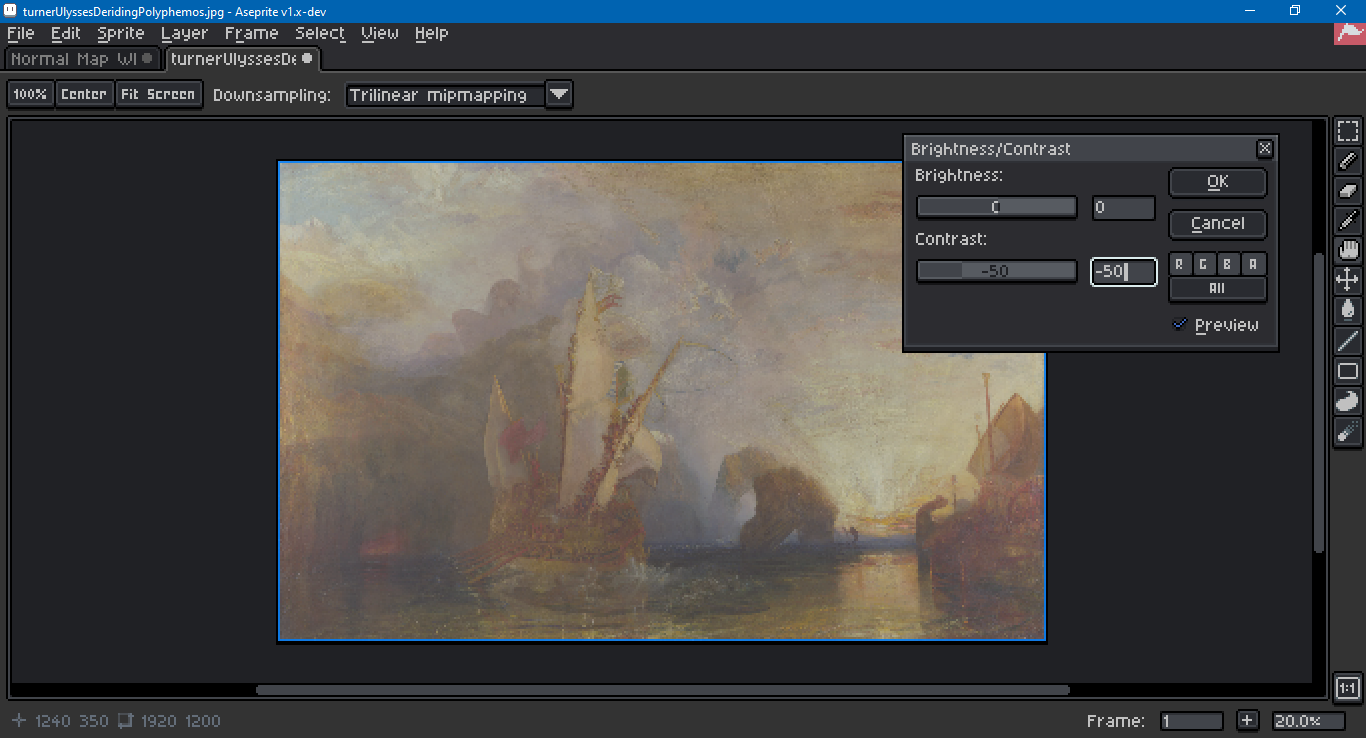Screen dimensions: 1366x738
Task: Toggle the A channel button
Action: [x=1253, y=264]
